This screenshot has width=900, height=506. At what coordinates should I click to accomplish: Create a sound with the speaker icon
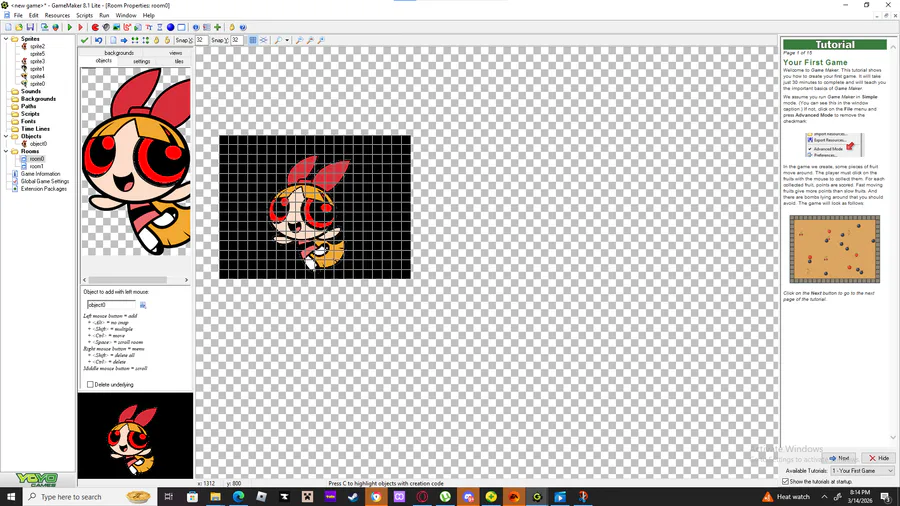click(106, 27)
